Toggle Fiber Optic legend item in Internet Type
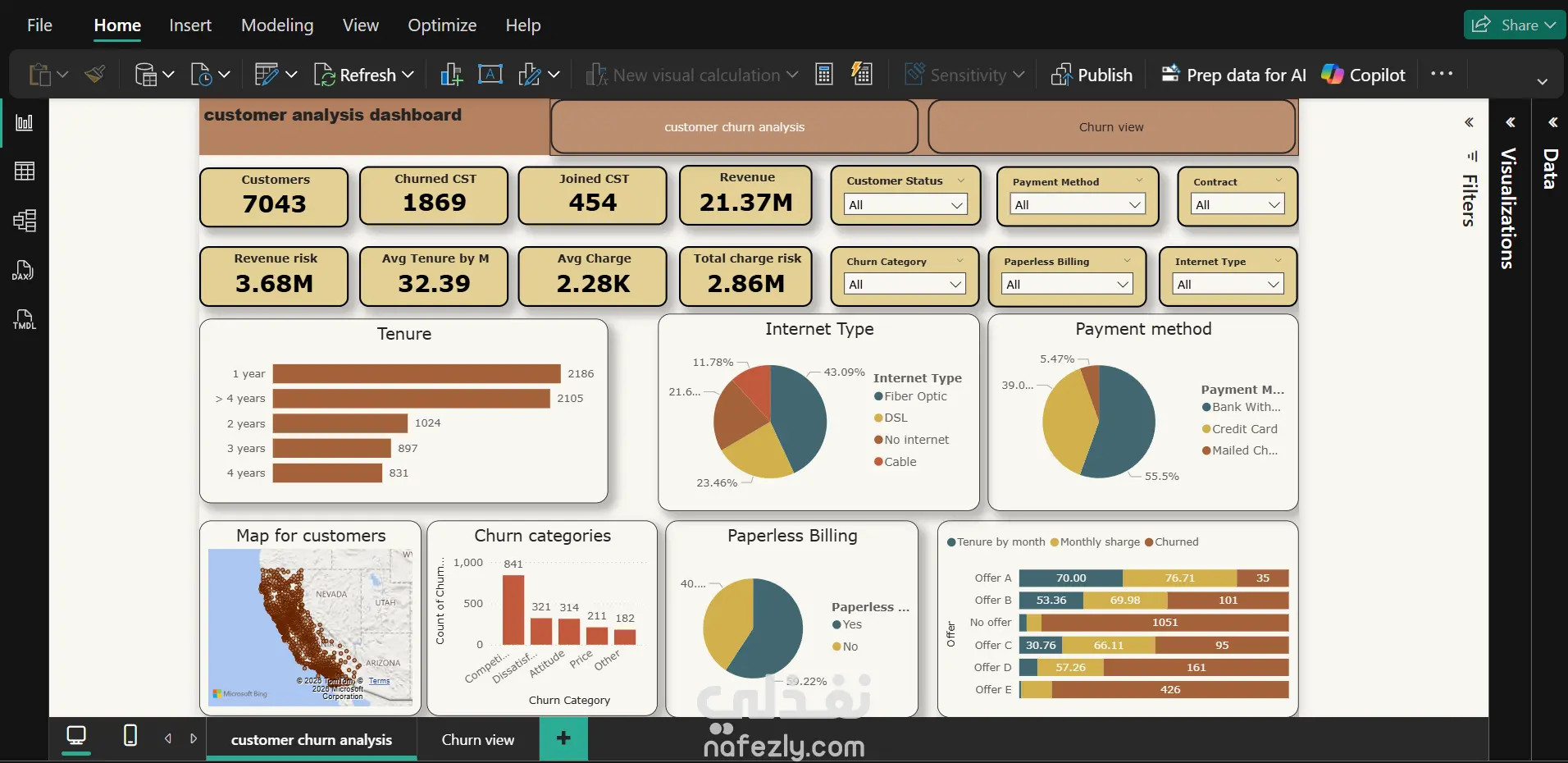1568x763 pixels. pos(910,396)
